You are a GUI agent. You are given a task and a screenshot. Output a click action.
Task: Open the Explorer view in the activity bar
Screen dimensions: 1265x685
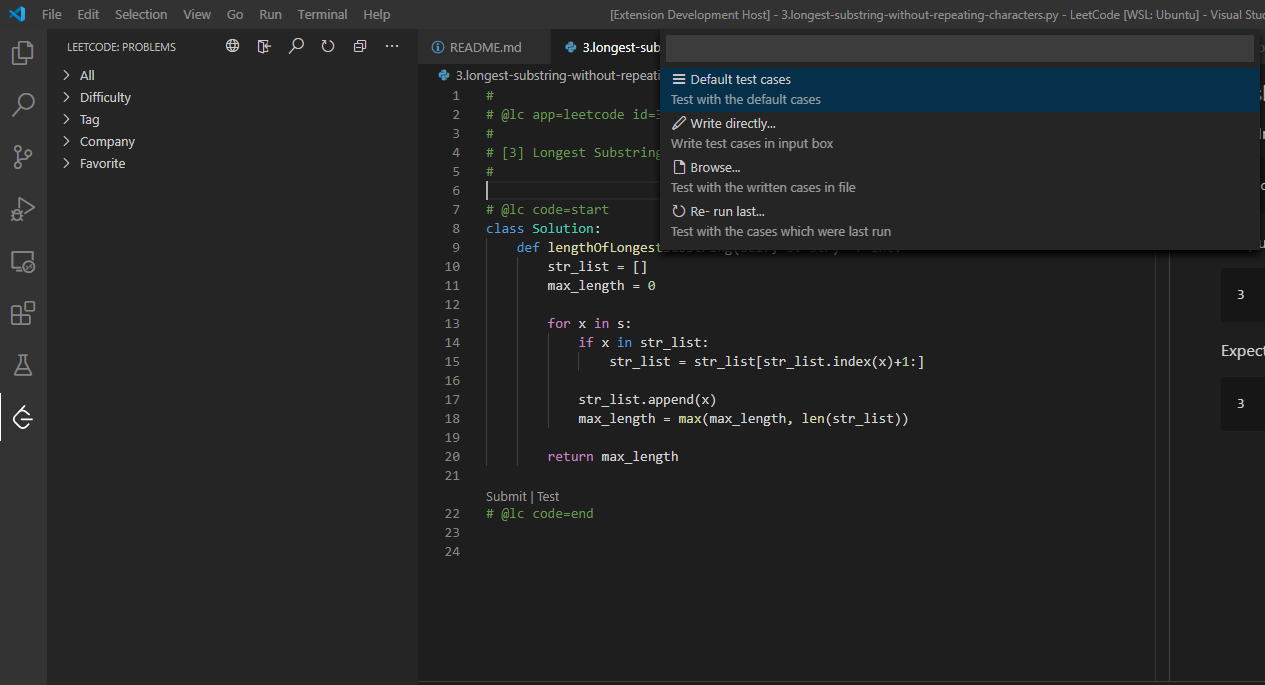click(x=23, y=53)
